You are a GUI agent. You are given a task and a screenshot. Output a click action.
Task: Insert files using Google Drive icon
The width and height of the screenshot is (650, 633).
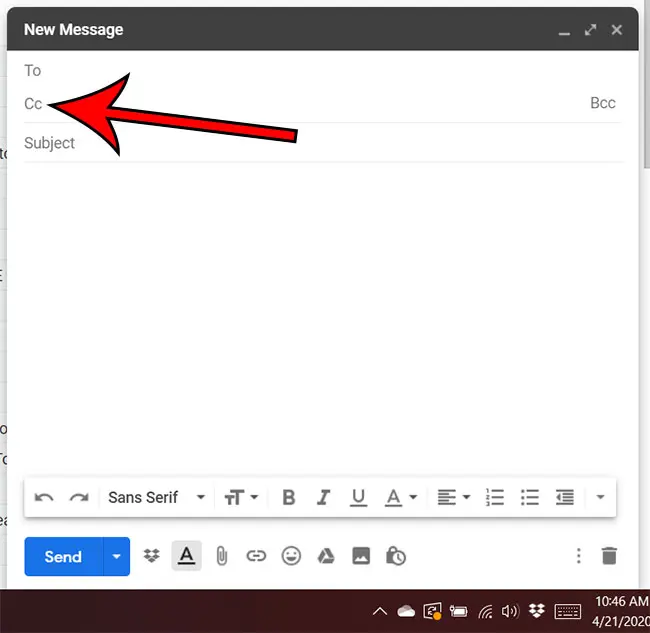325,556
